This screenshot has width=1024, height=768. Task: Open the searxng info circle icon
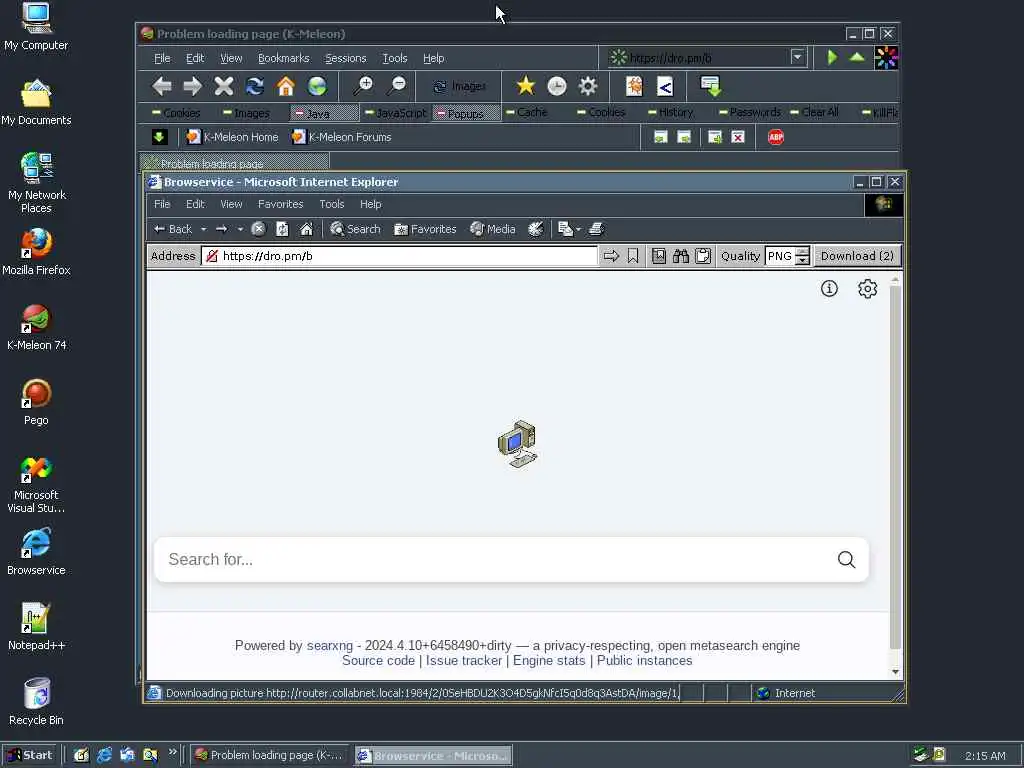pyautogui.click(x=829, y=289)
